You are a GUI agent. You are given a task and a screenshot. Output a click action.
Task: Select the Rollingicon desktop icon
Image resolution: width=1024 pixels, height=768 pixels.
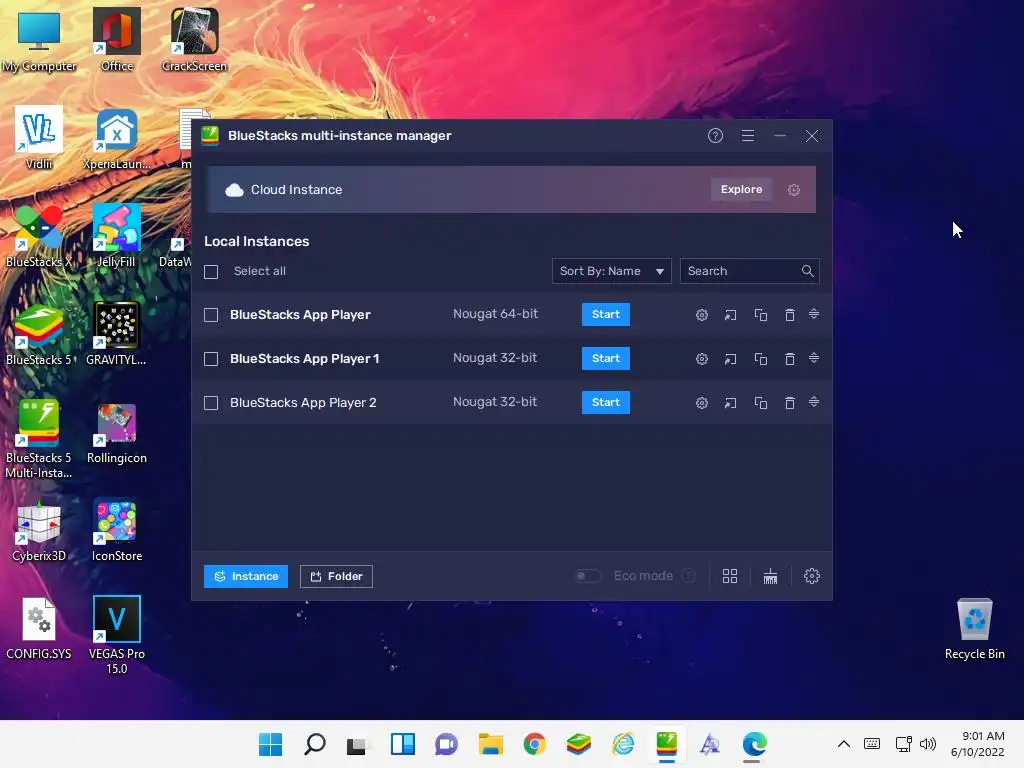coord(116,432)
